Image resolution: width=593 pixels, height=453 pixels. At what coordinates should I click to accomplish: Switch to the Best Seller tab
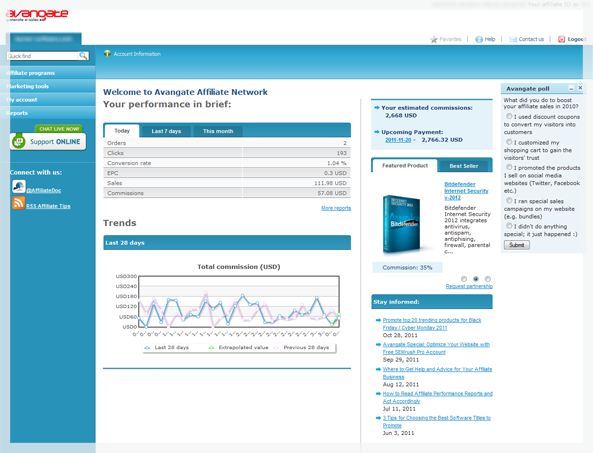(x=464, y=166)
